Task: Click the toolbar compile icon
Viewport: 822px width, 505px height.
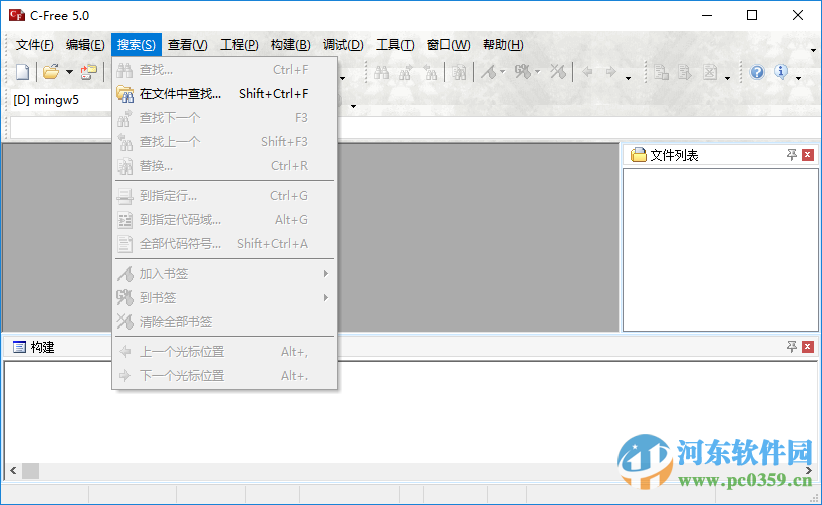Action: (661, 72)
